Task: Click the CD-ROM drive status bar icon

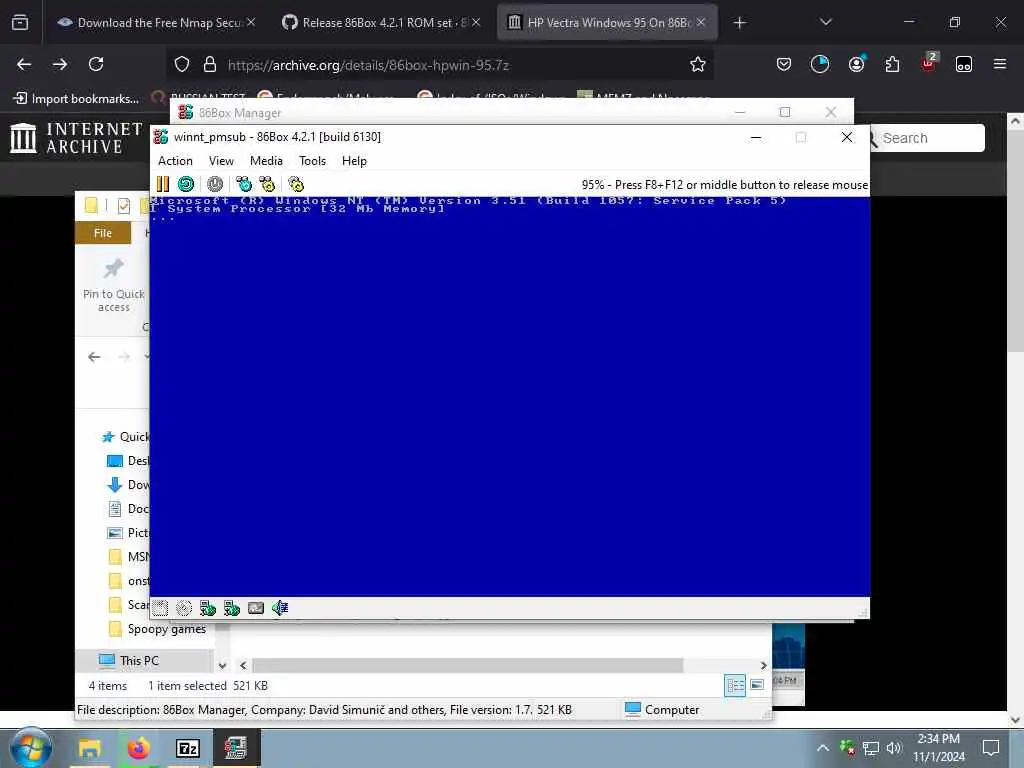Action: [184, 608]
